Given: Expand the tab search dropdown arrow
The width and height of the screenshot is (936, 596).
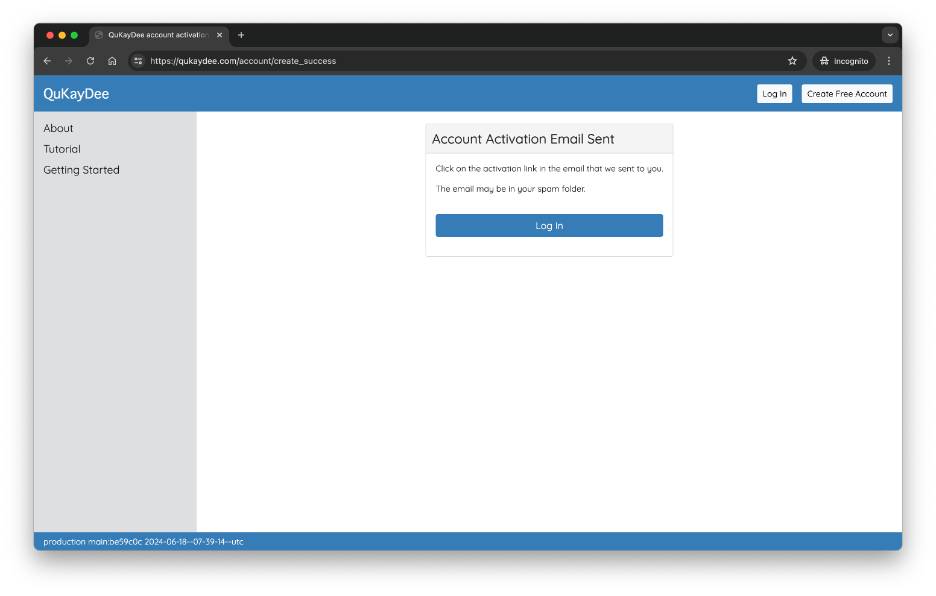Looking at the screenshot, I should pos(889,35).
